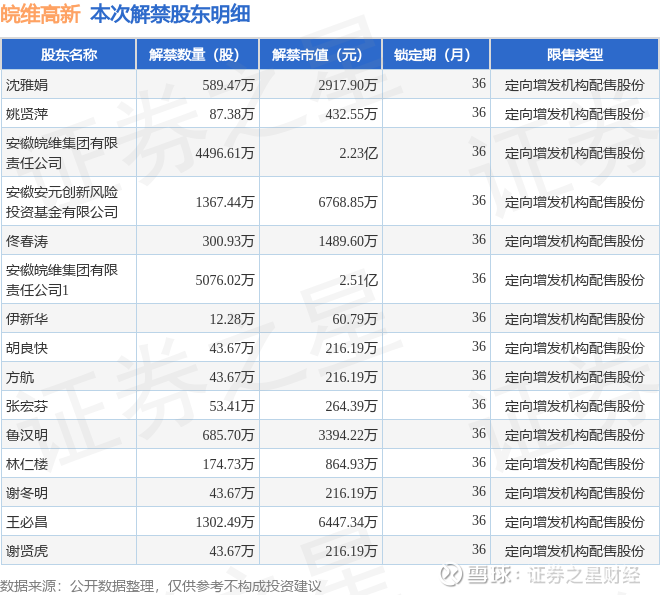Select the 佟春涛 shareholder name
The height and width of the screenshot is (595, 660).
tap(27, 241)
